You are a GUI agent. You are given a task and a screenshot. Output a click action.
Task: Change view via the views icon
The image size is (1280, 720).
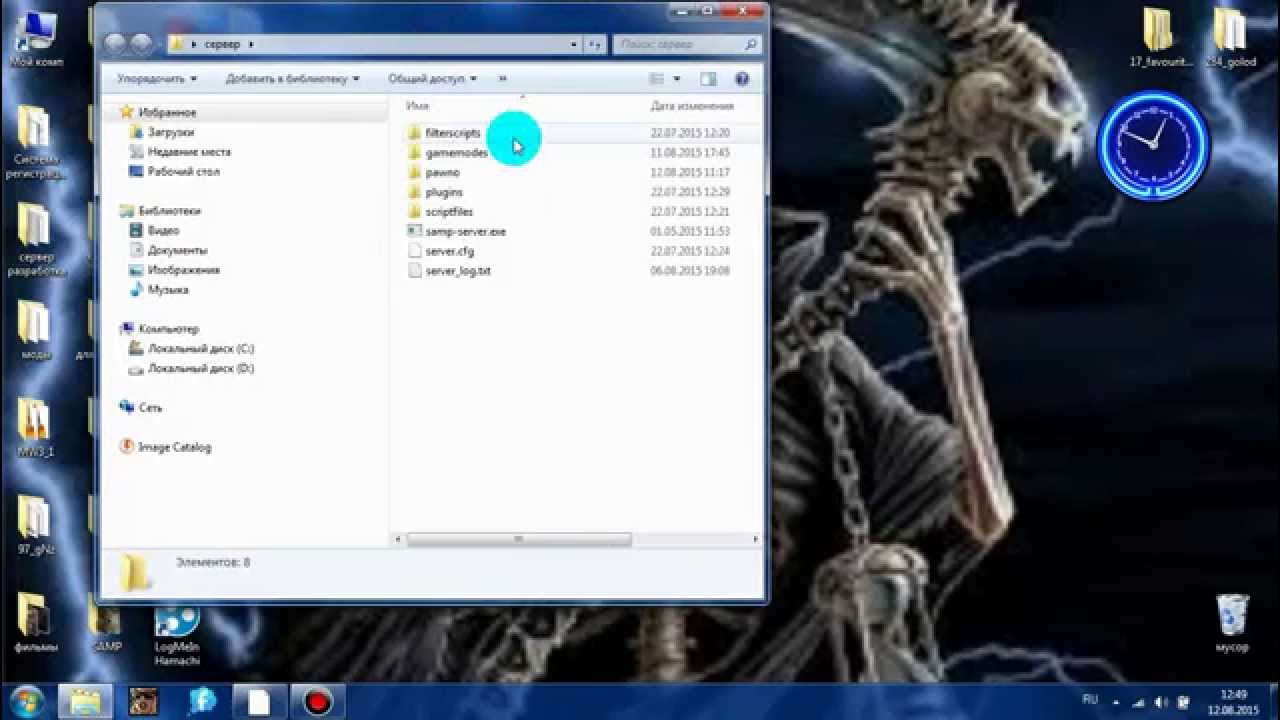657,79
